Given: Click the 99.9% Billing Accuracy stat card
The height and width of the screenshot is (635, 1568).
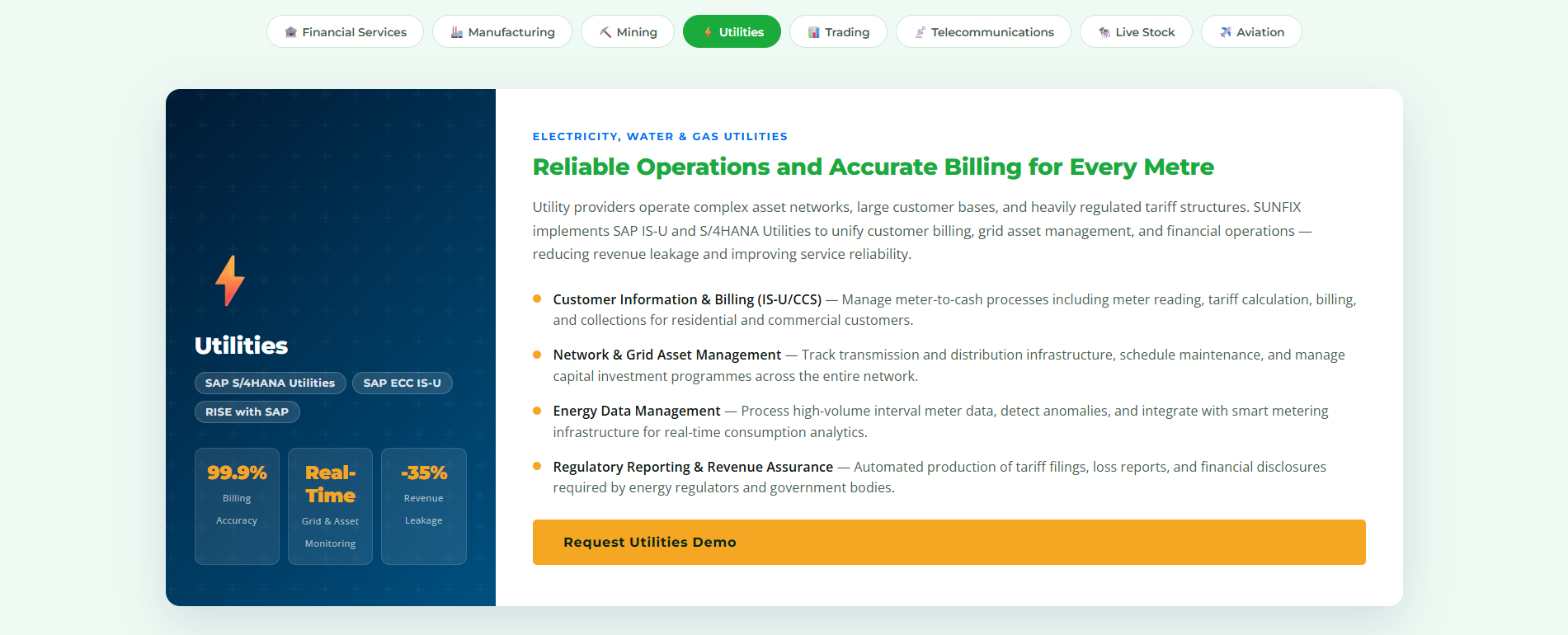Looking at the screenshot, I should coord(237,506).
